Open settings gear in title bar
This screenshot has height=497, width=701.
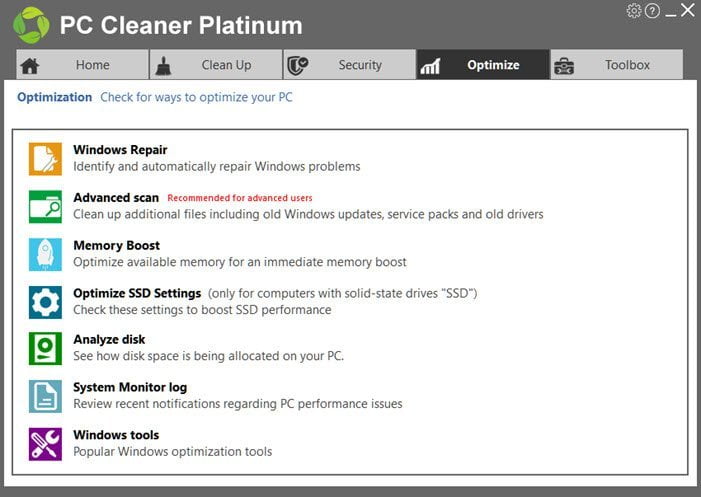tap(633, 11)
